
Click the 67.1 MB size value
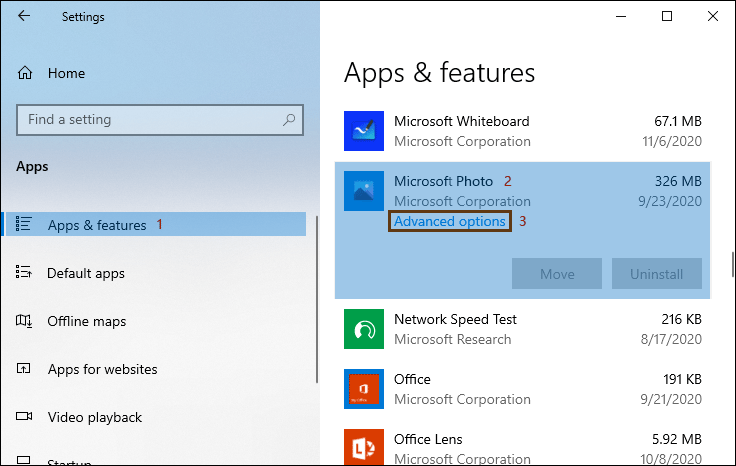[x=678, y=122]
